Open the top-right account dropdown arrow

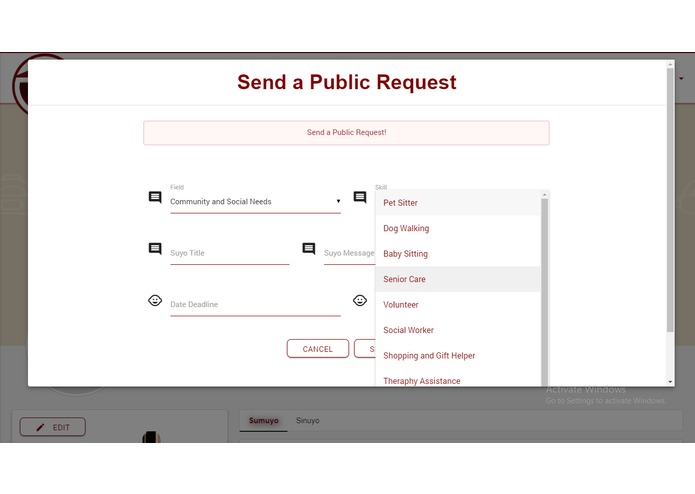pos(681,78)
